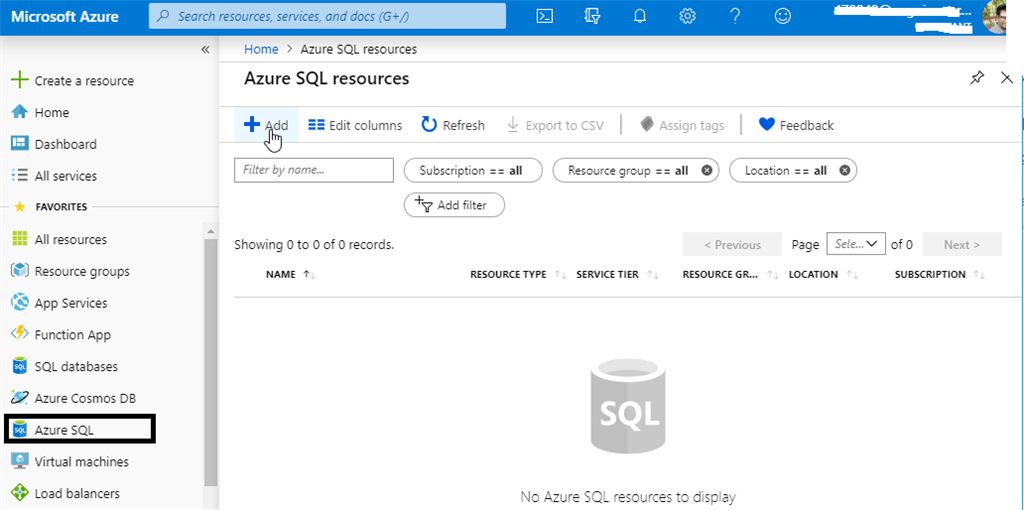Click the SQL databases icon

click(x=20, y=366)
